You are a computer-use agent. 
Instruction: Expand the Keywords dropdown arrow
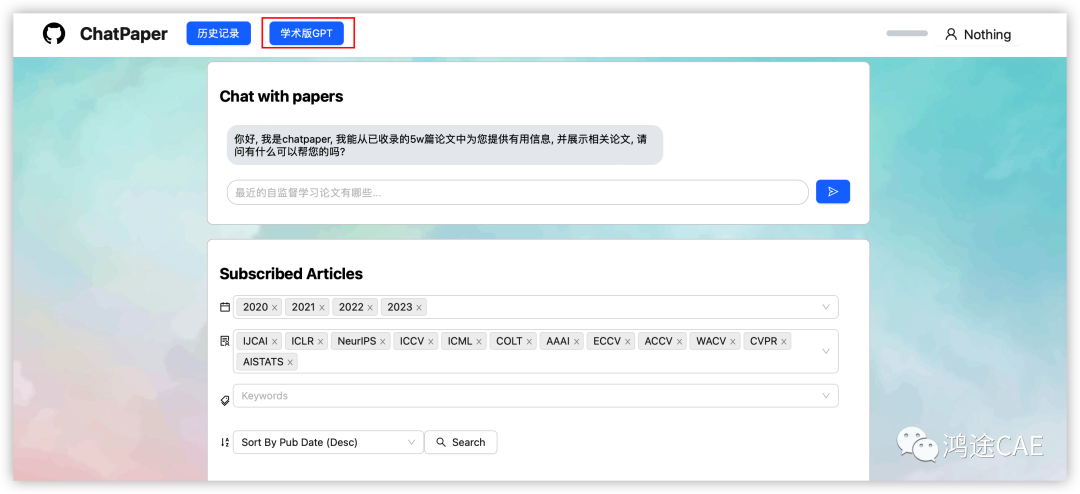coord(826,395)
